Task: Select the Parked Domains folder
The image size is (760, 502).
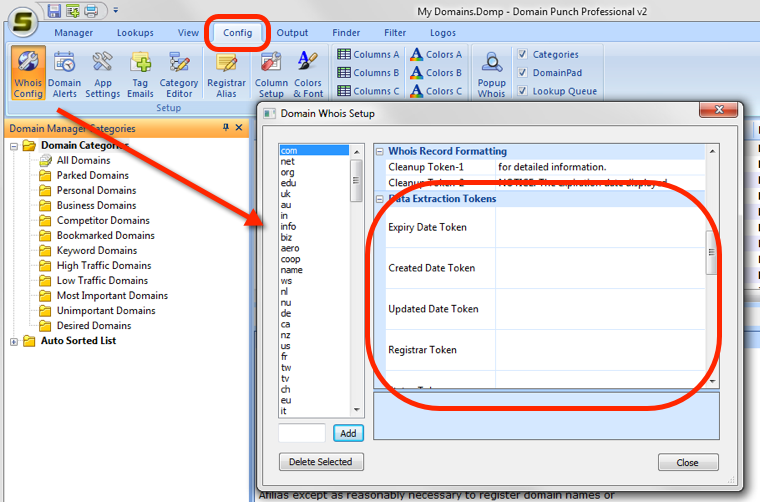Action: click(x=93, y=175)
